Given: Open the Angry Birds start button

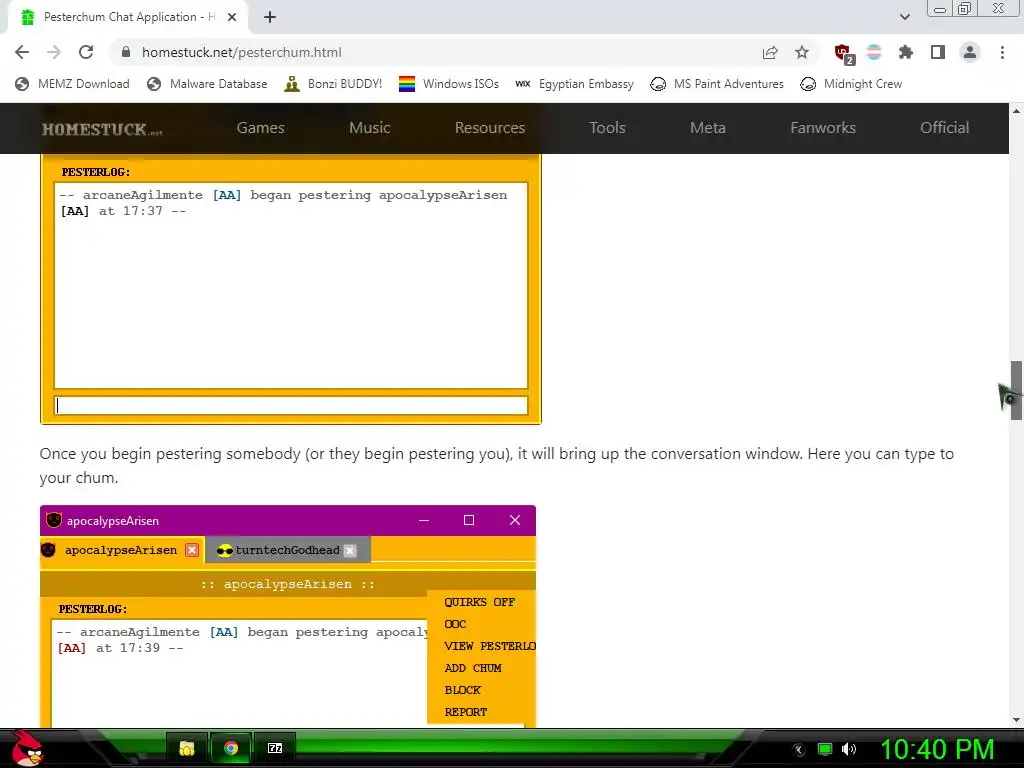Looking at the screenshot, I should coord(26,748).
